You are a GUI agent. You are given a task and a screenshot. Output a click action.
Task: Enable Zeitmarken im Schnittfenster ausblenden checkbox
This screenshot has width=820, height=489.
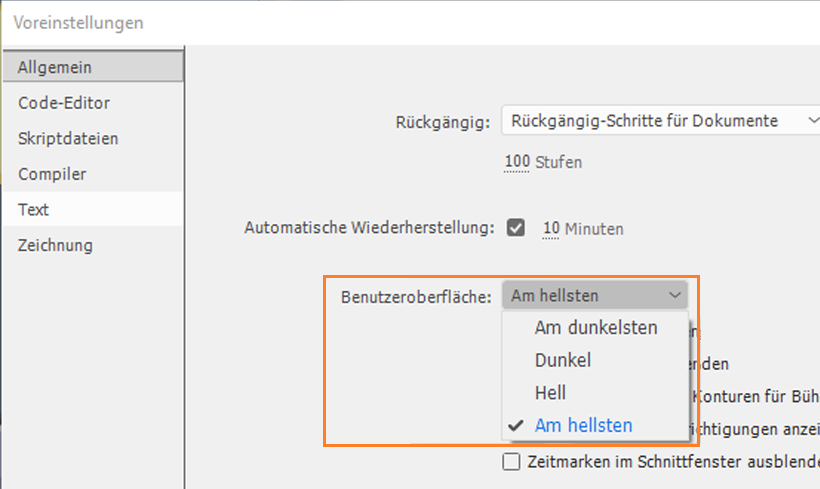(511, 462)
